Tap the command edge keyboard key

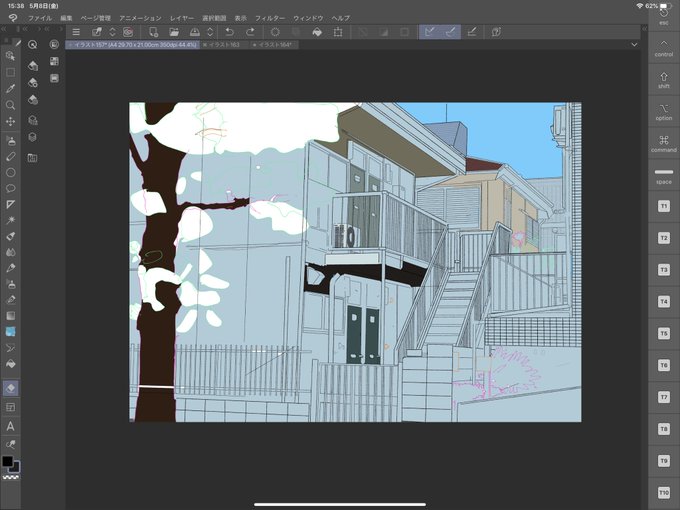point(664,144)
